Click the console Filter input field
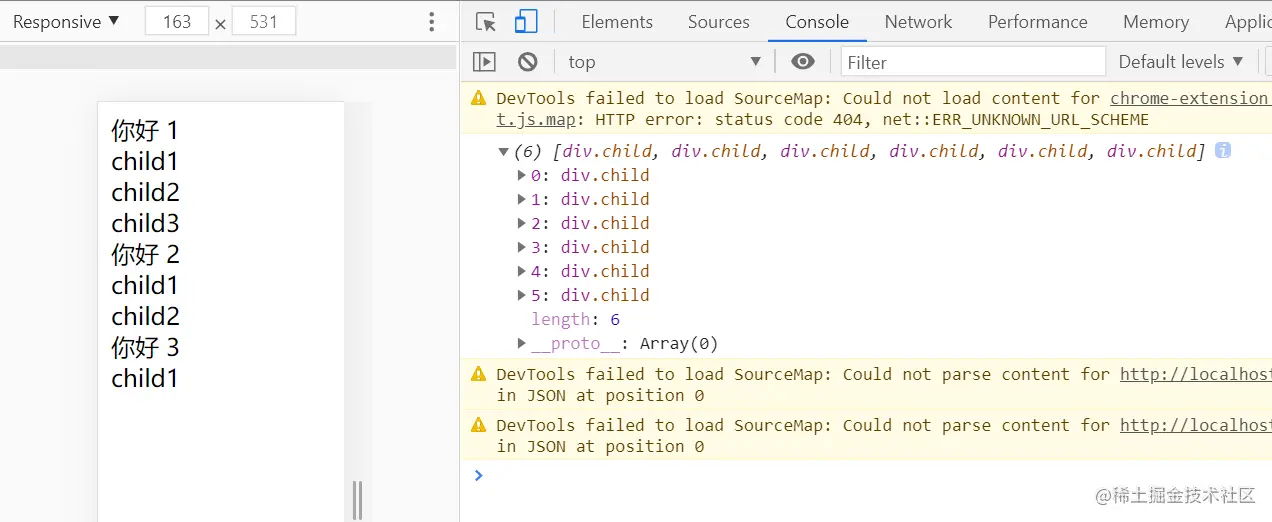The width and height of the screenshot is (1272, 522). (x=972, y=62)
